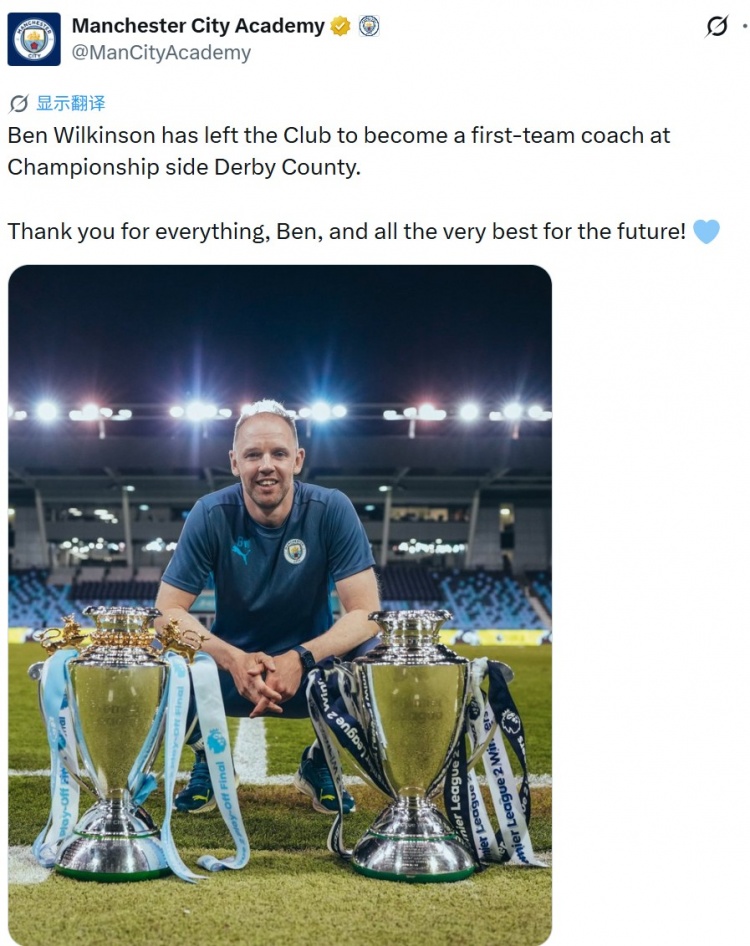Click the 'Derby County' text in the tweet

coord(287,167)
